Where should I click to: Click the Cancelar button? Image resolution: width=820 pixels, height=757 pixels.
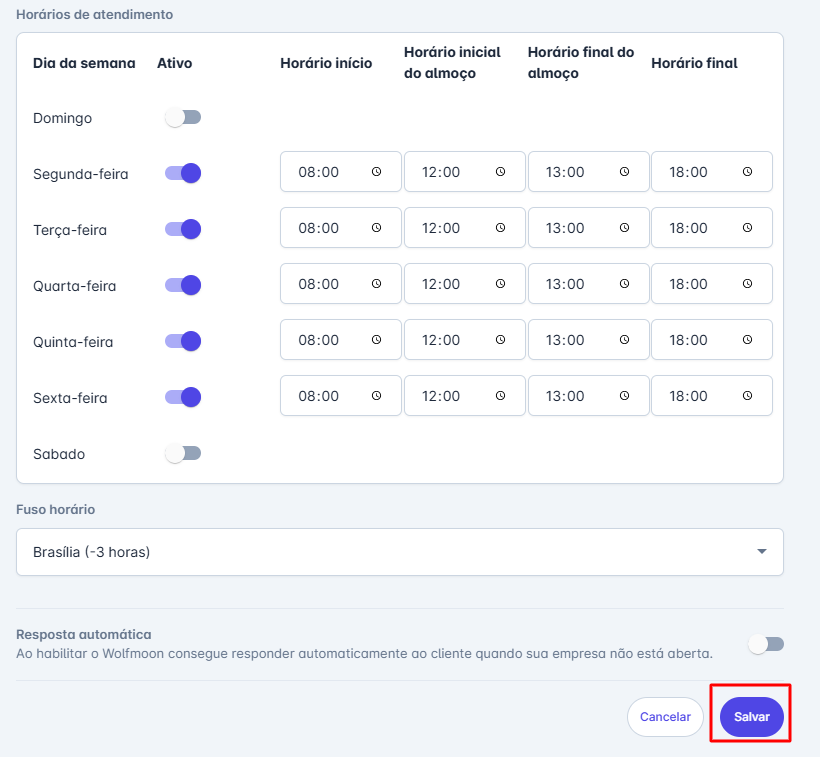(x=665, y=717)
